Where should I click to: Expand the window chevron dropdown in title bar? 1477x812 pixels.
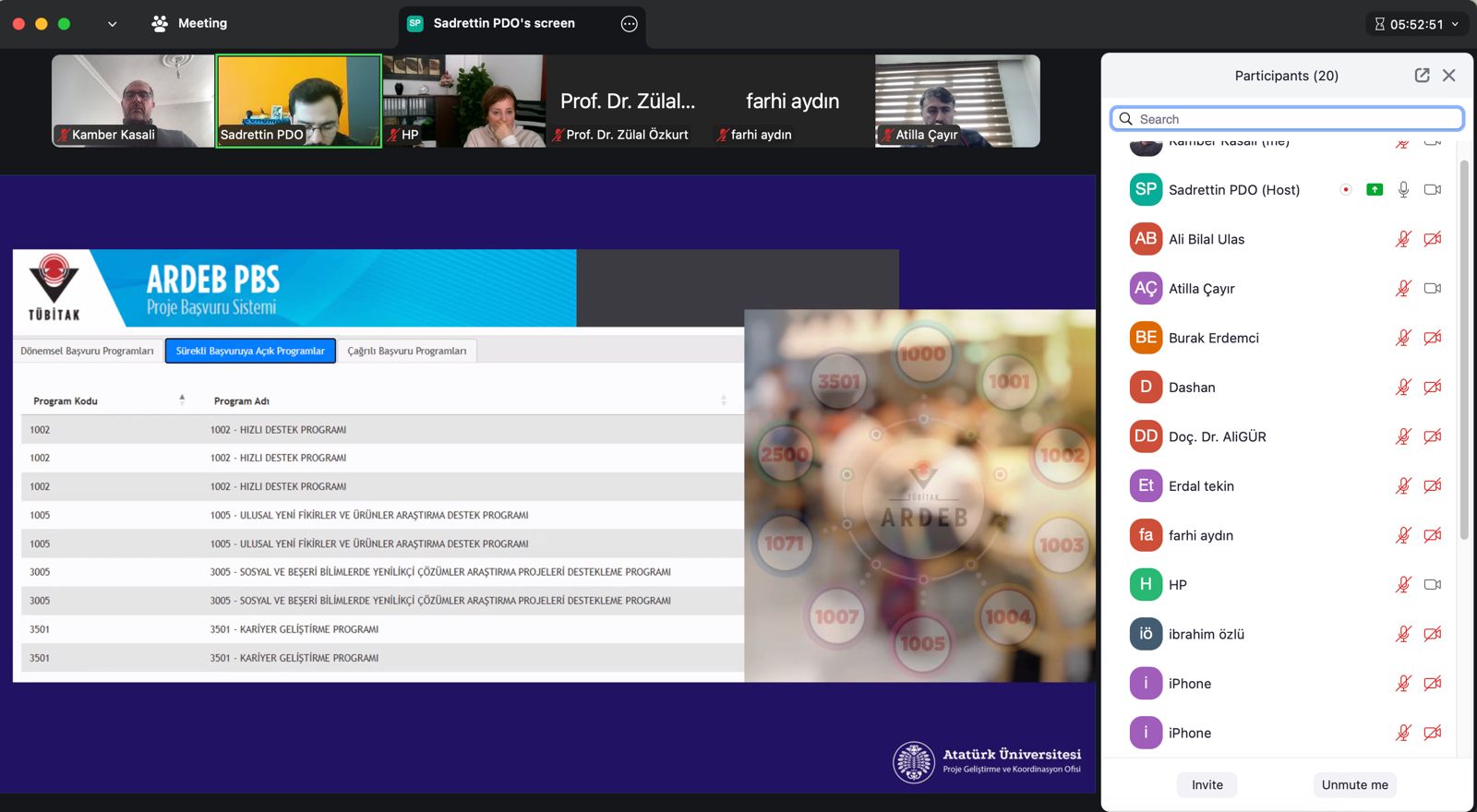[x=113, y=24]
